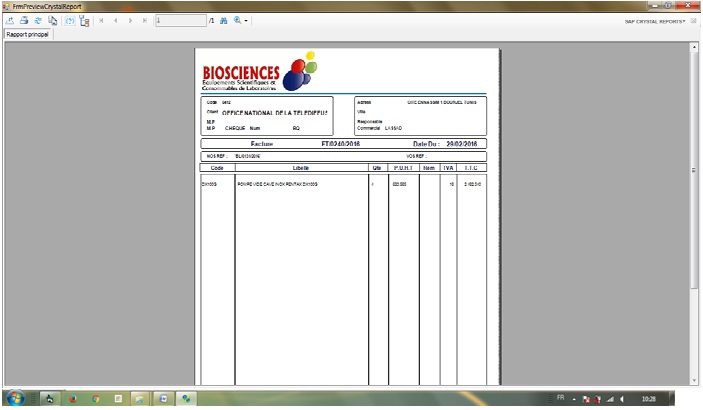Screen dimensions: 703x410
Task: Click the client name OFFICE NATIONAL DE LA TELEDIFFUS
Action: click(274, 113)
